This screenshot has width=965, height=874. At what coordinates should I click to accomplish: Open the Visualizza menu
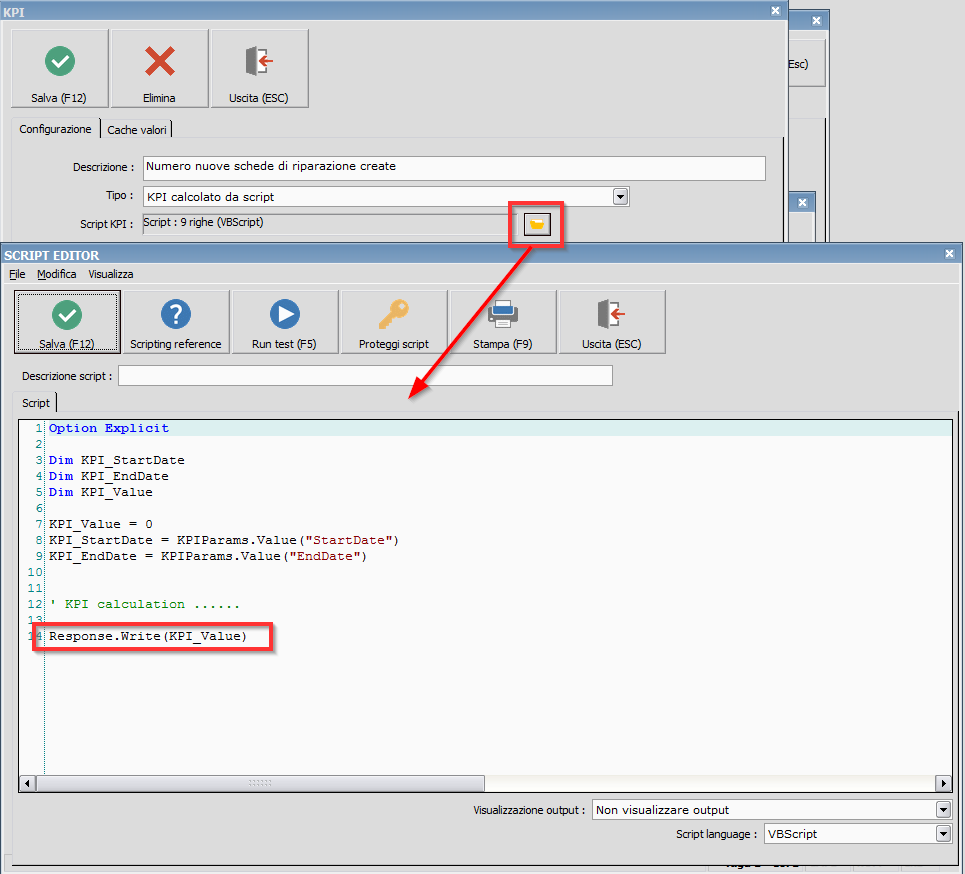point(111,274)
